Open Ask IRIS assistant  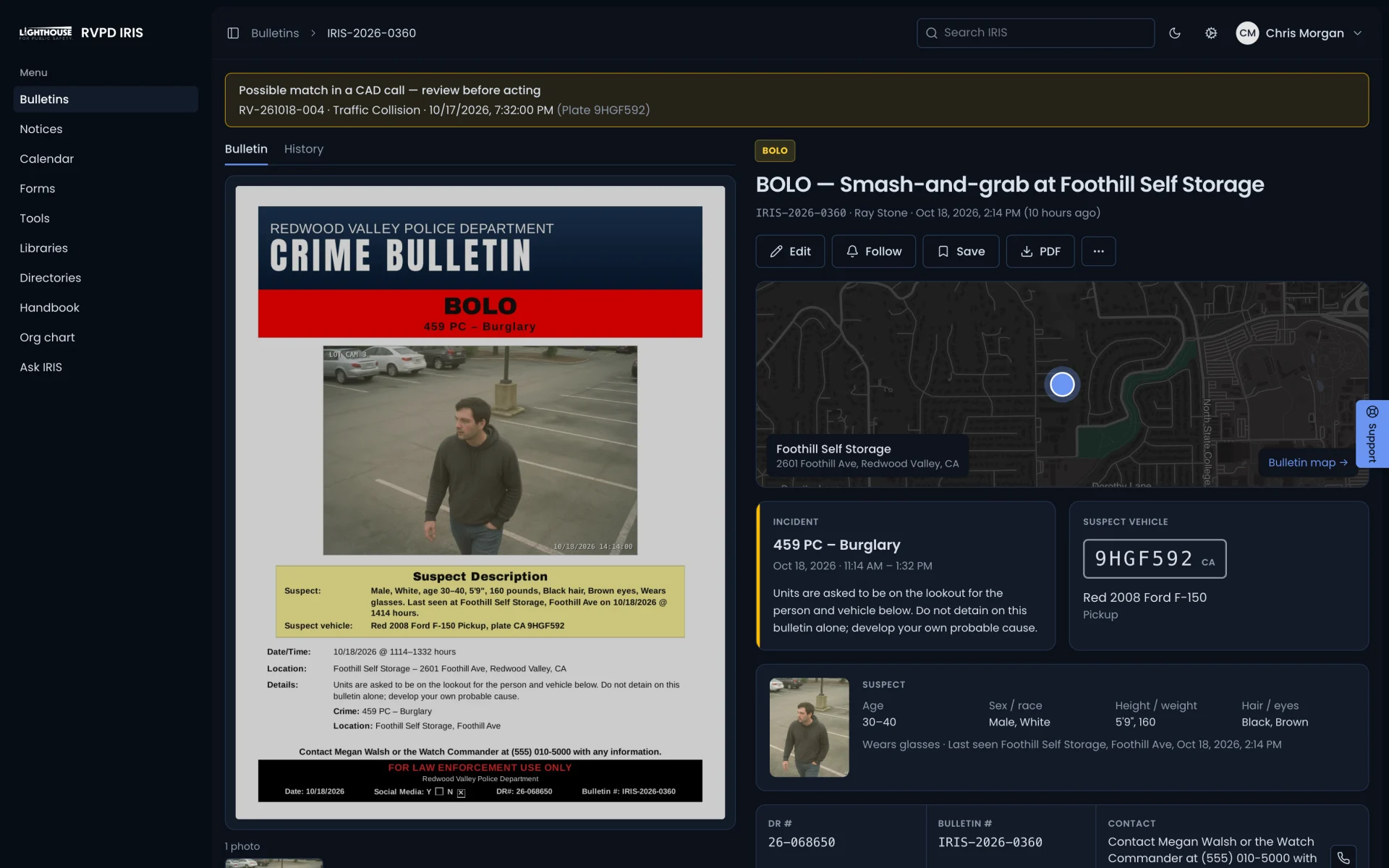[x=106, y=367]
